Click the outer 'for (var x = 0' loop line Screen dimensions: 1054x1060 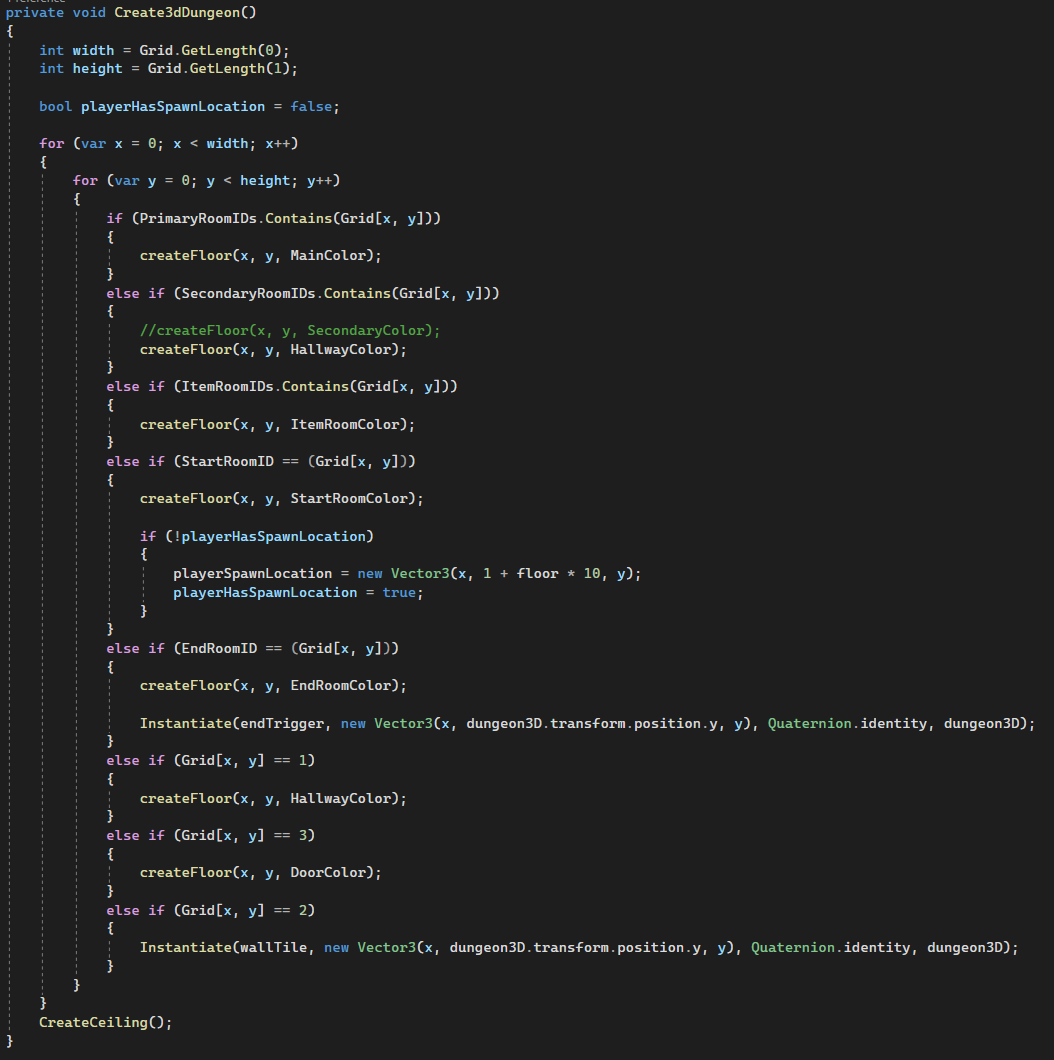(x=168, y=144)
